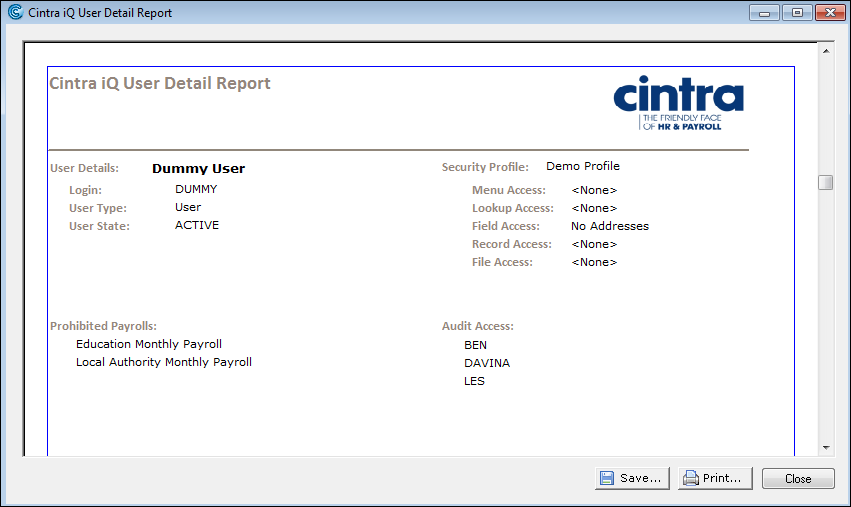The image size is (851, 507).
Task: Click the Lookup Access '<None>' value
Action: tap(594, 208)
